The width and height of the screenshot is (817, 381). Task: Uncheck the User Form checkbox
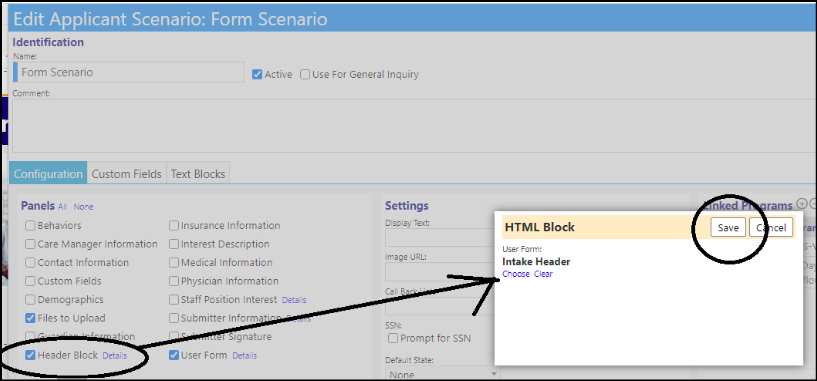pyautogui.click(x=174, y=355)
